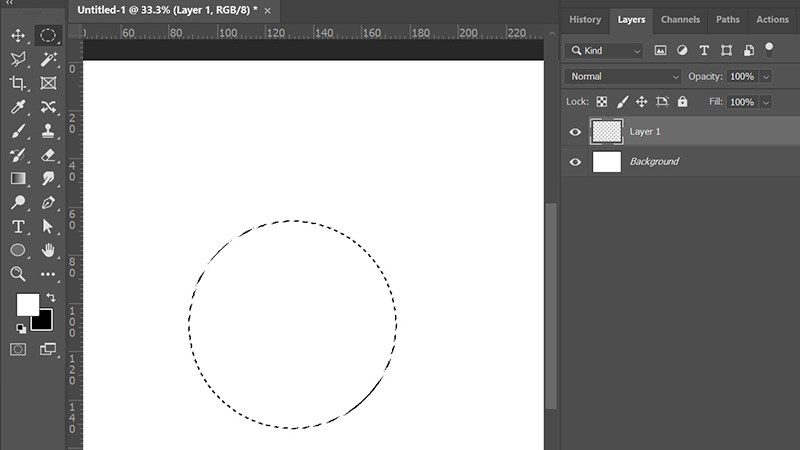The width and height of the screenshot is (800, 450).
Task: Select Layer 1 thumbnail
Action: coord(607,132)
